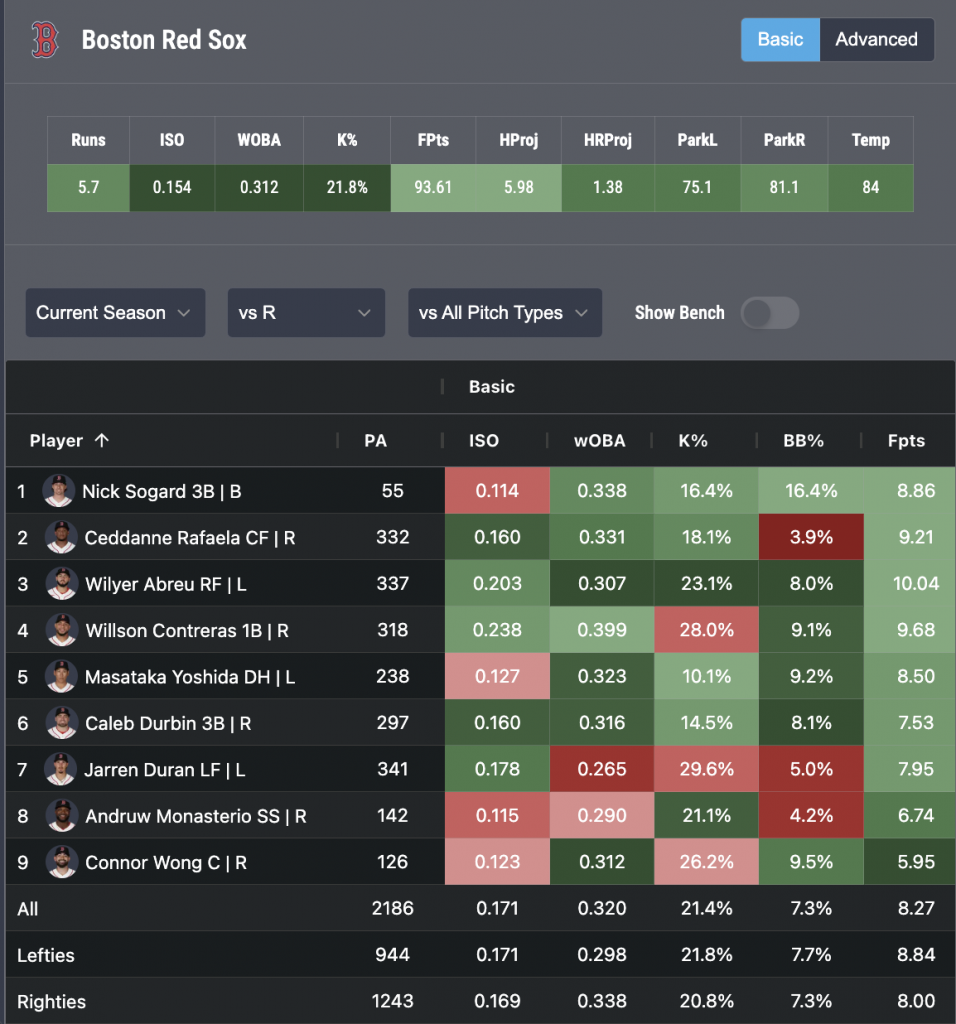Viewport: 956px width, 1024px height.
Task: Switch to the Basic tab
Action: (x=780, y=39)
